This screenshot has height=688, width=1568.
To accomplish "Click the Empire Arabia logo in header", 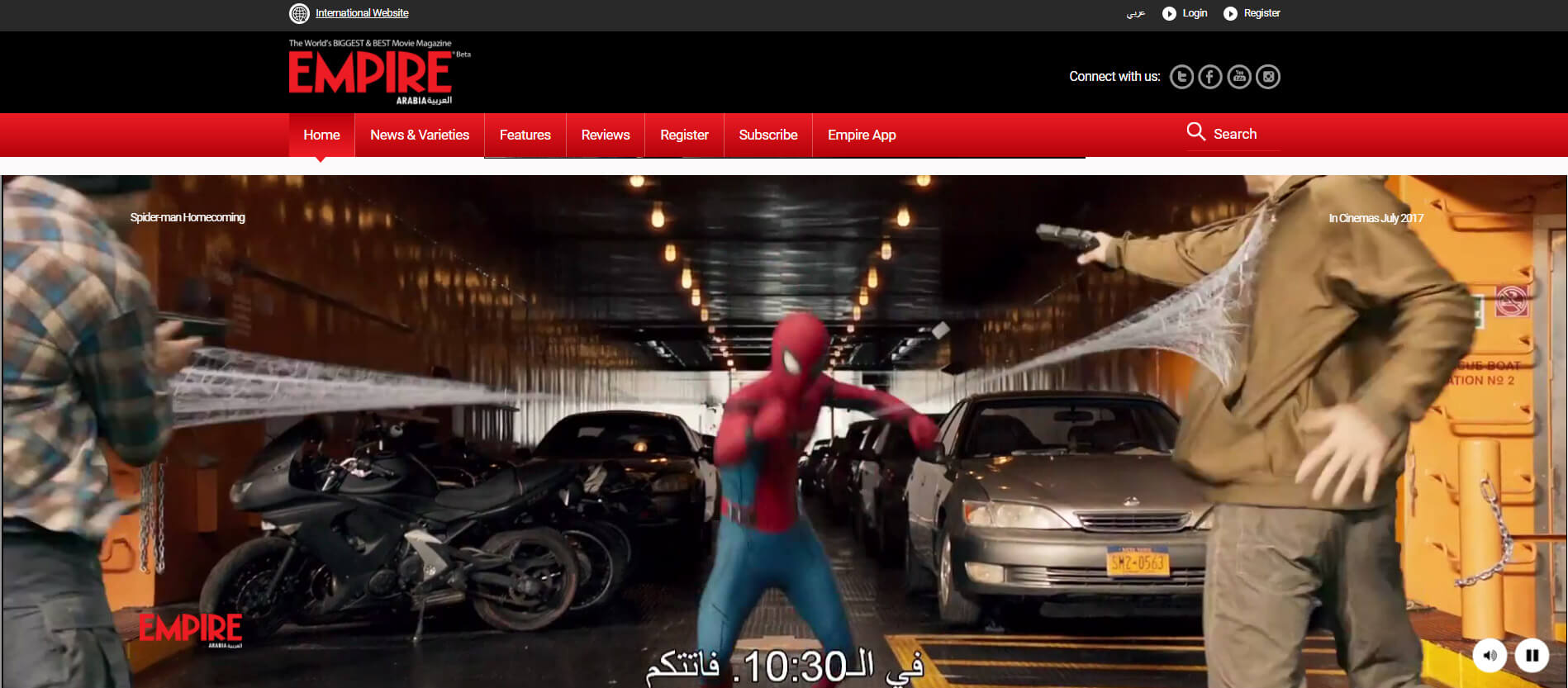I will [378, 73].
